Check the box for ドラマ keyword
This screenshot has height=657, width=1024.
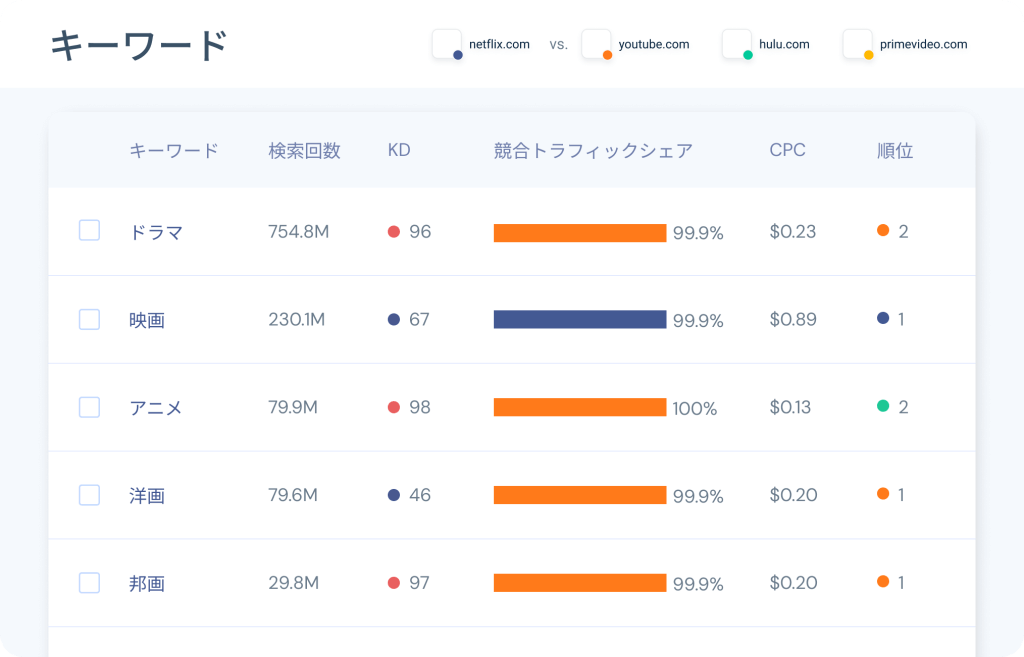89,231
